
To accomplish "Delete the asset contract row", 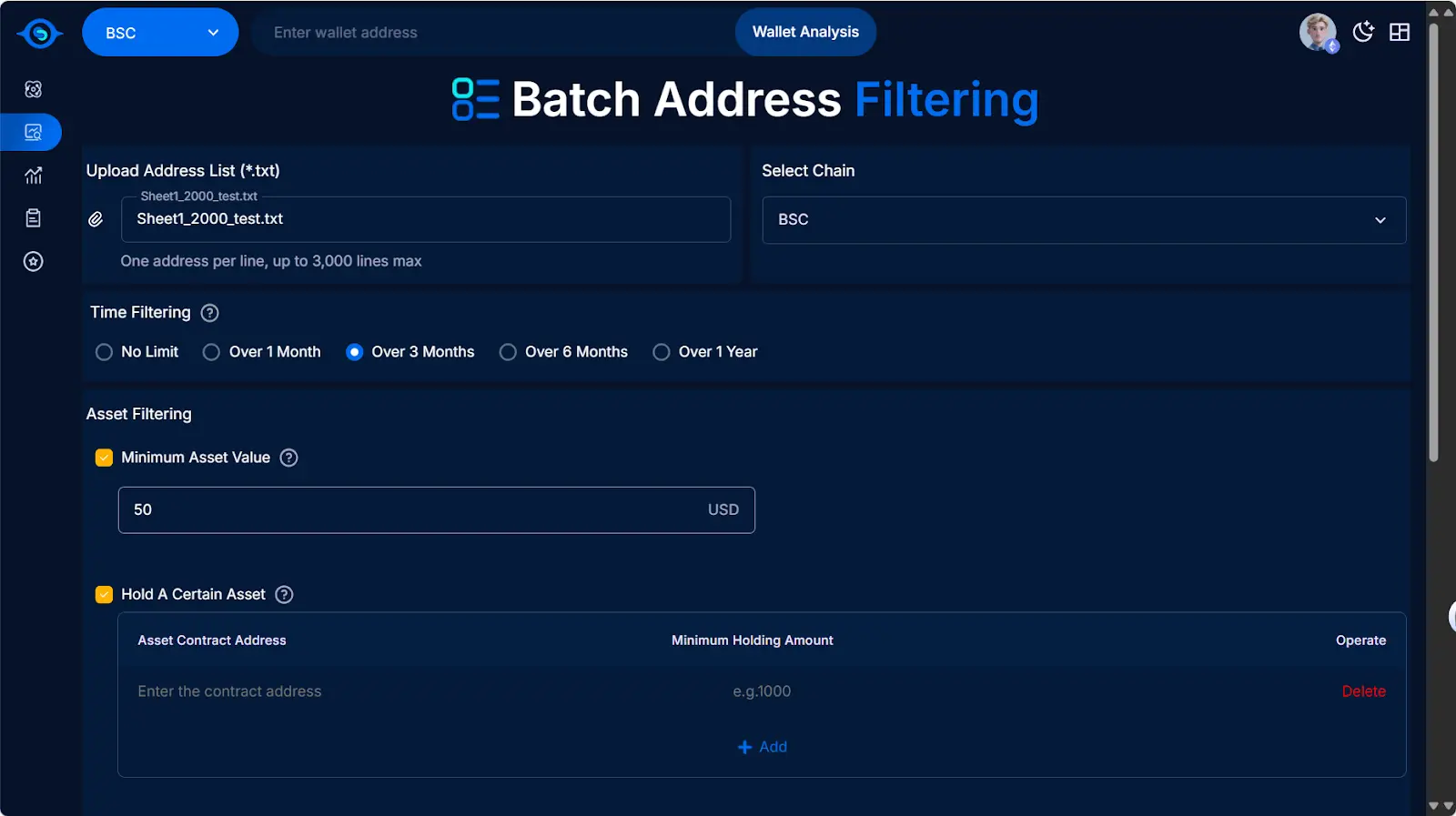I will pyautogui.click(x=1363, y=691).
